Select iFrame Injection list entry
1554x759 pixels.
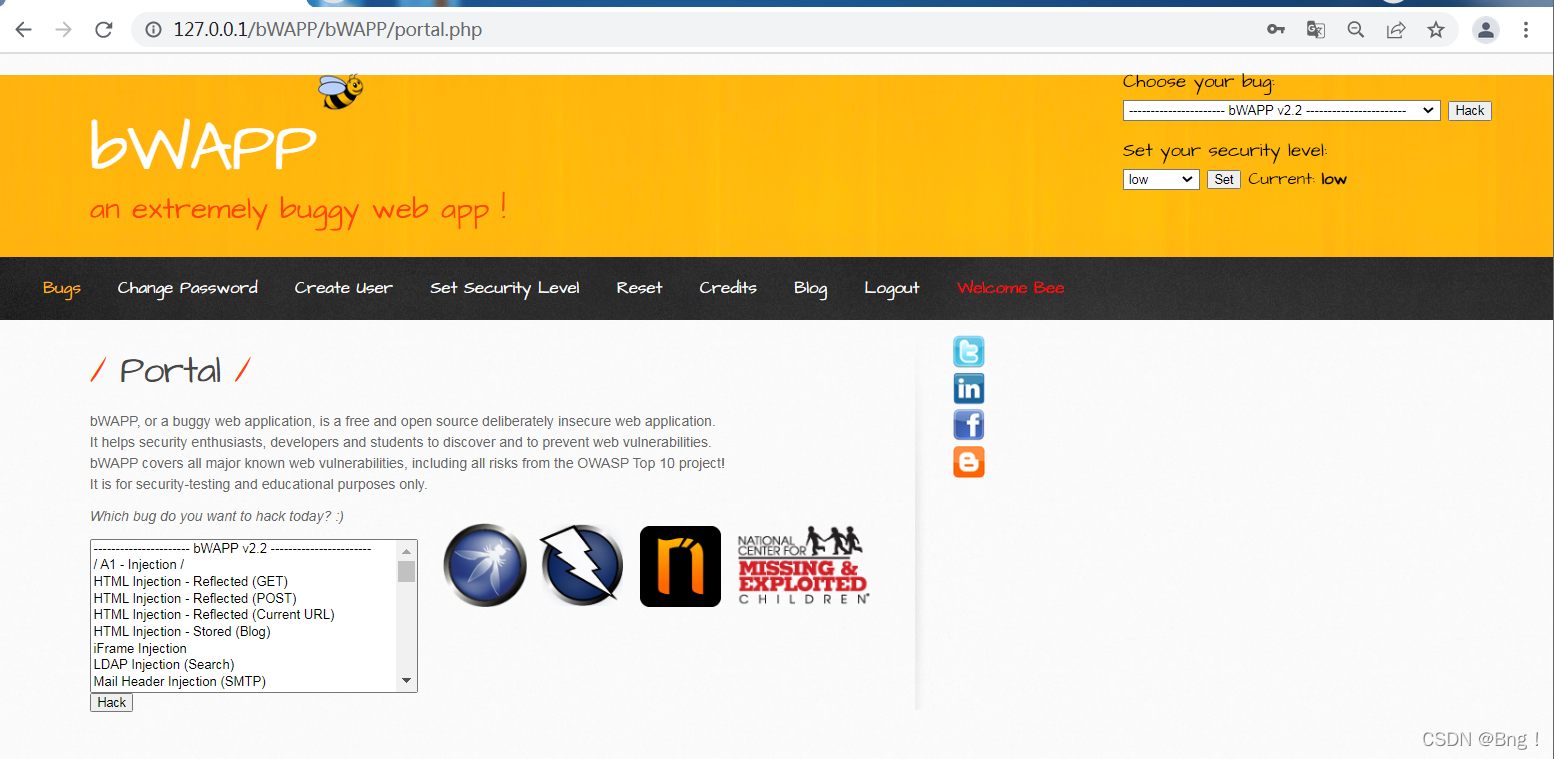point(245,648)
